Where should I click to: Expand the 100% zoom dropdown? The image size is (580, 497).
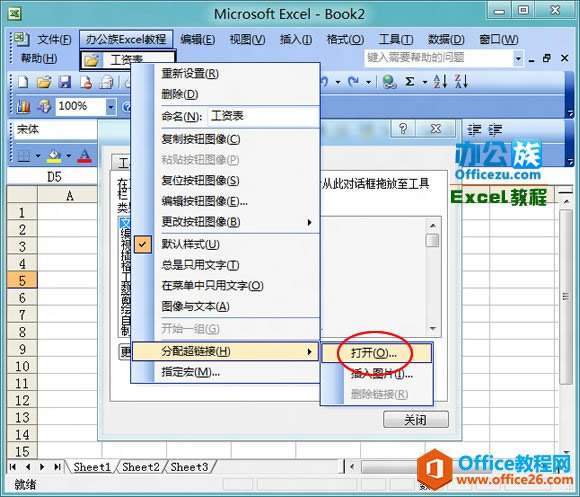click(x=111, y=107)
